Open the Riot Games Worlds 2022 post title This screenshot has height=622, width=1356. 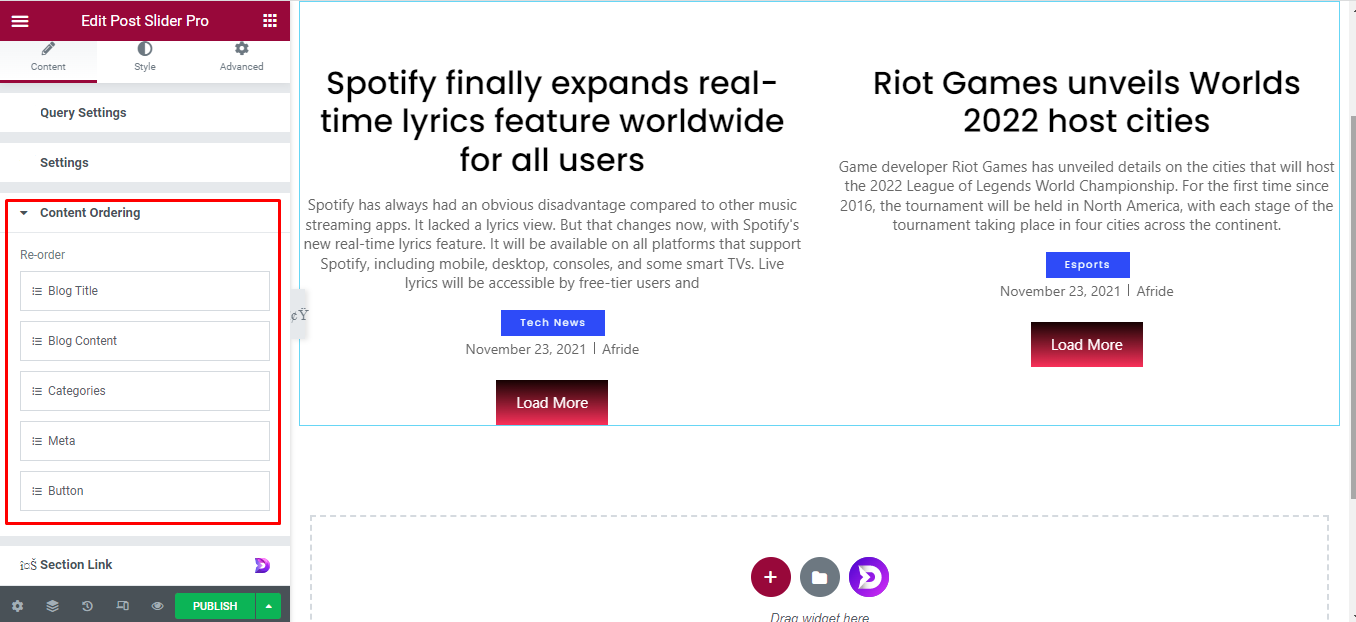[x=1087, y=102]
